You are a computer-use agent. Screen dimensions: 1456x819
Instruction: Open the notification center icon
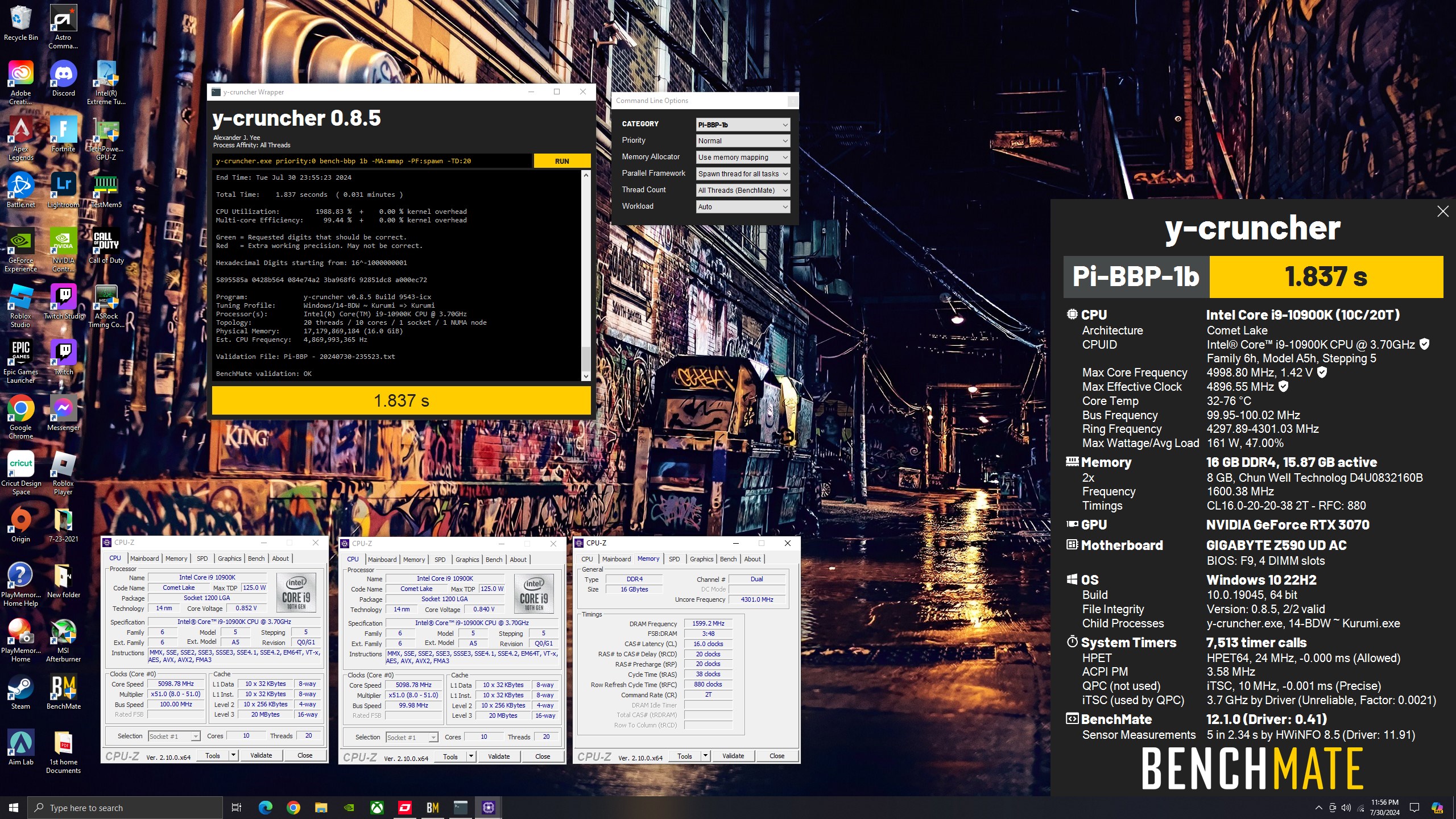(1414, 808)
